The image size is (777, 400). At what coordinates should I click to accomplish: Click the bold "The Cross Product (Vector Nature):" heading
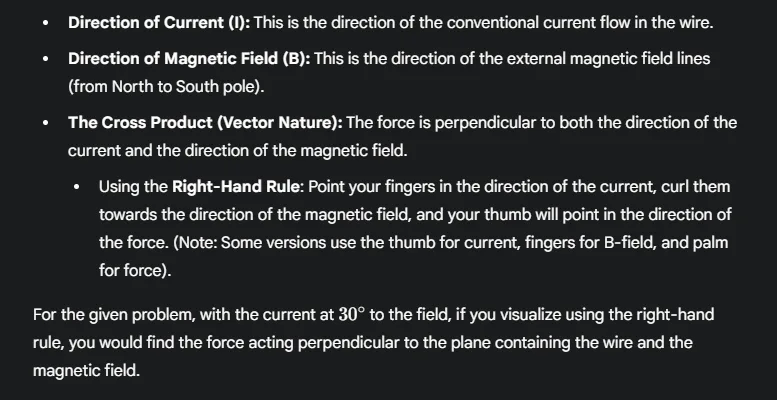pyautogui.click(x=205, y=123)
